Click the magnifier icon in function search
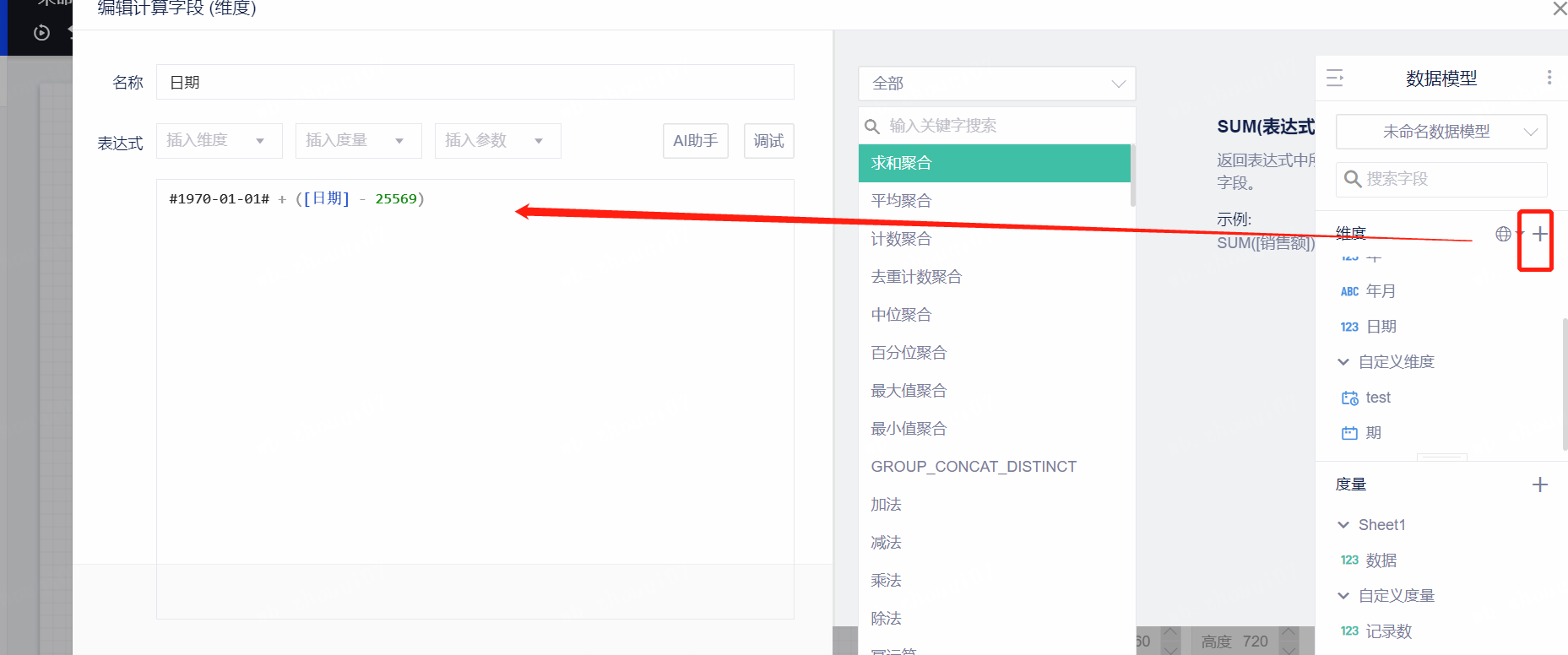This screenshot has height=655, width=1568. (x=872, y=127)
